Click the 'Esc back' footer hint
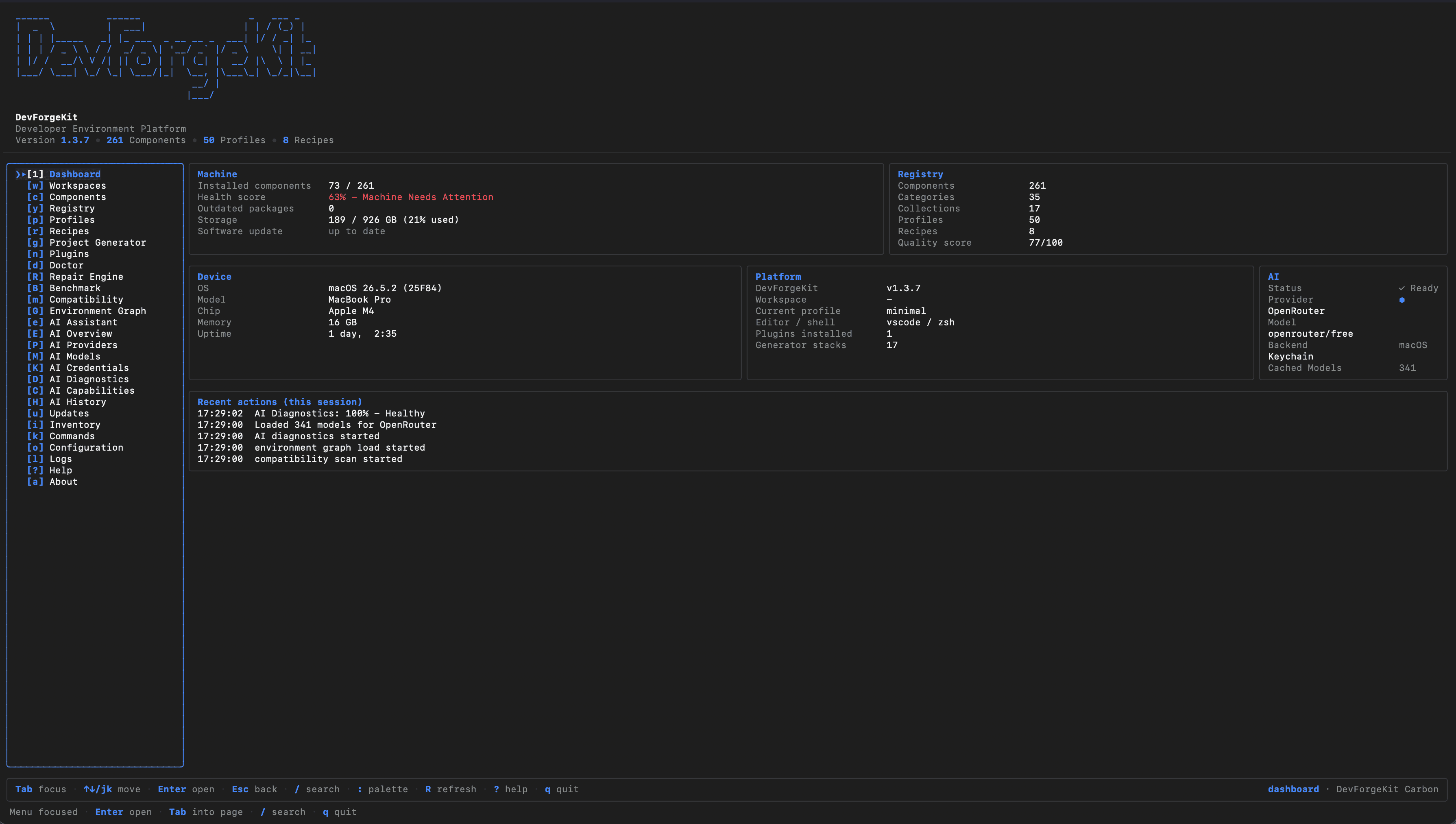This screenshot has width=1456, height=824. click(x=254, y=789)
